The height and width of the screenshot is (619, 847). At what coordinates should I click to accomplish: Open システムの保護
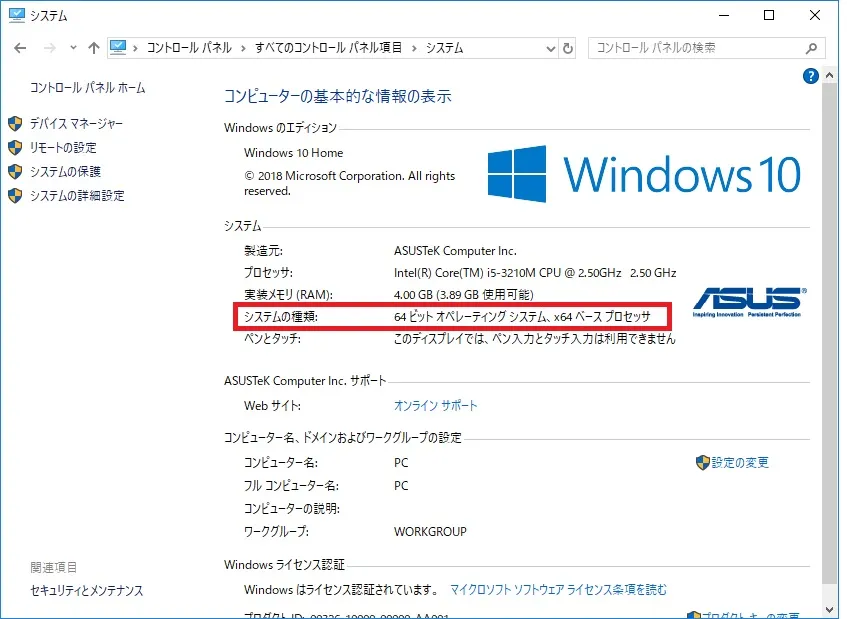[65, 172]
